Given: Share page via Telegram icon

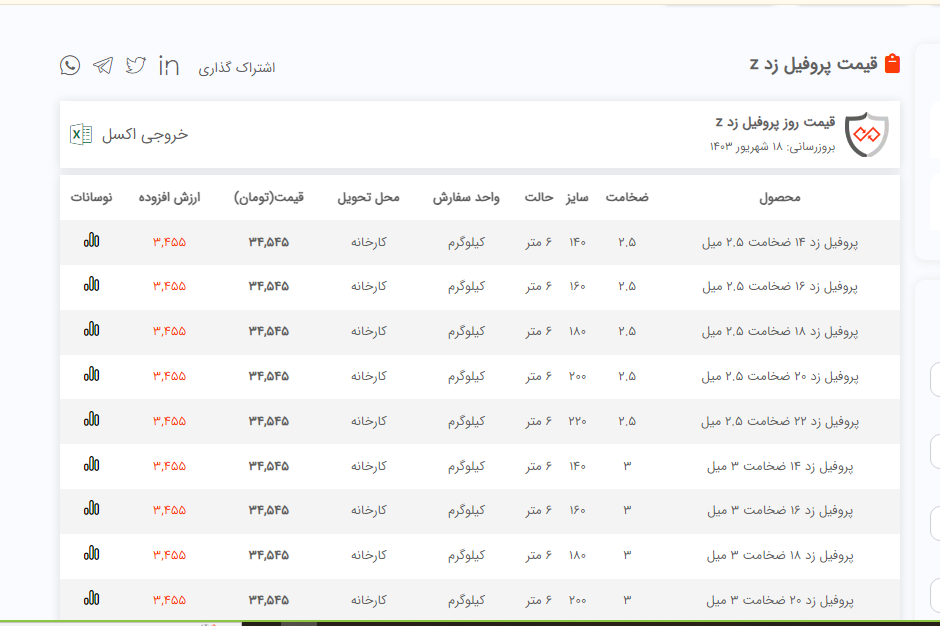Looking at the screenshot, I should (x=103, y=66).
